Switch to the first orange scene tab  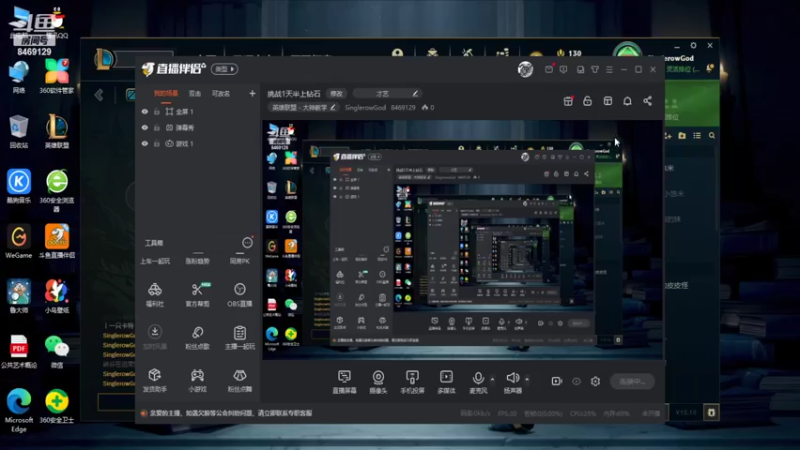[166, 93]
